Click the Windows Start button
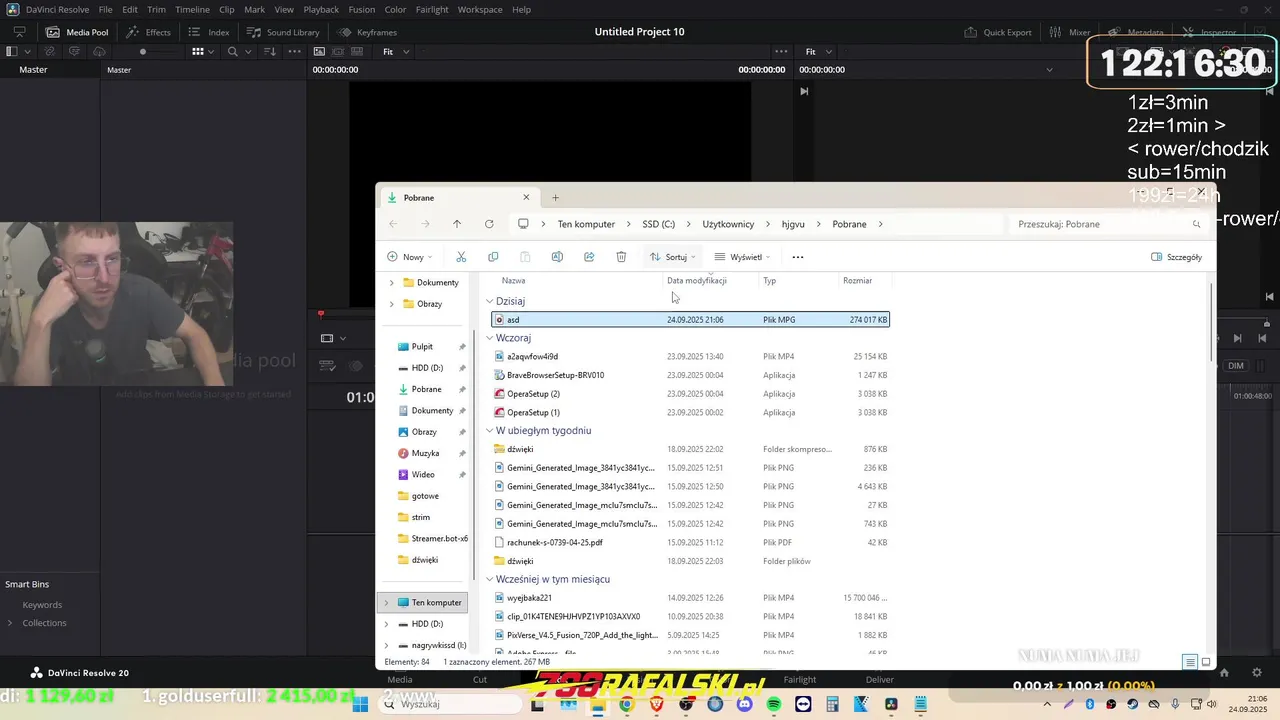 (x=361, y=704)
